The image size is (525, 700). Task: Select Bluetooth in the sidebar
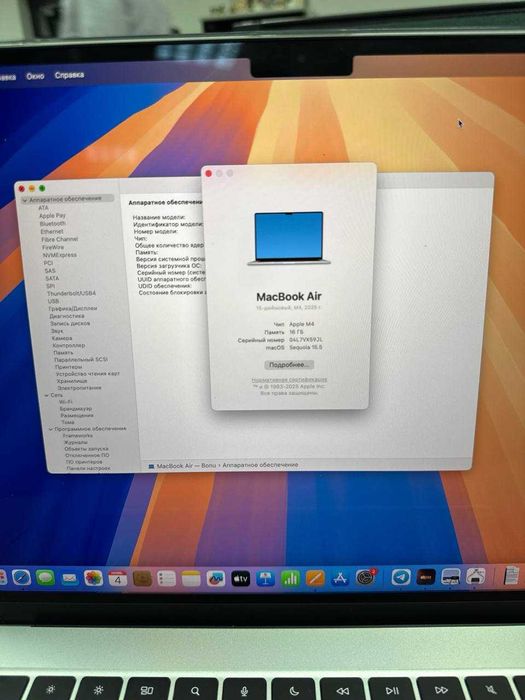53,223
